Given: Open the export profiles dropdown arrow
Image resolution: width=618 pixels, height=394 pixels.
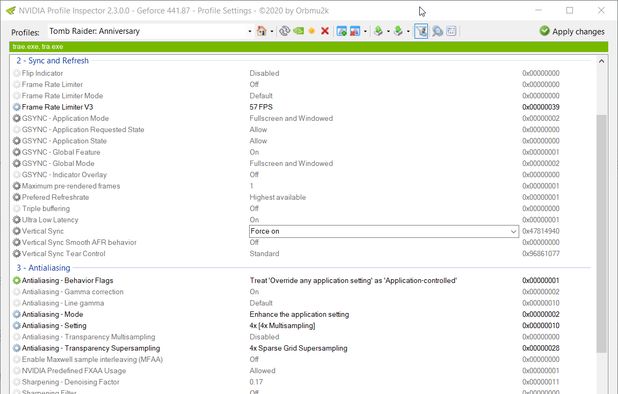Looking at the screenshot, I should point(388,31).
